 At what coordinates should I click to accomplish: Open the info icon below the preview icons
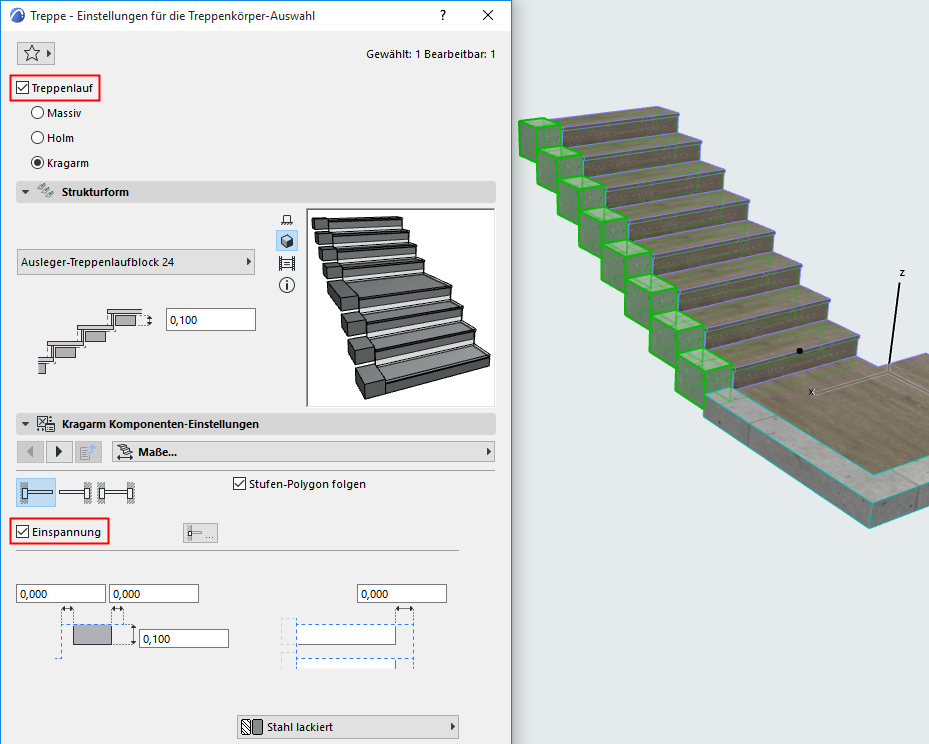click(288, 285)
